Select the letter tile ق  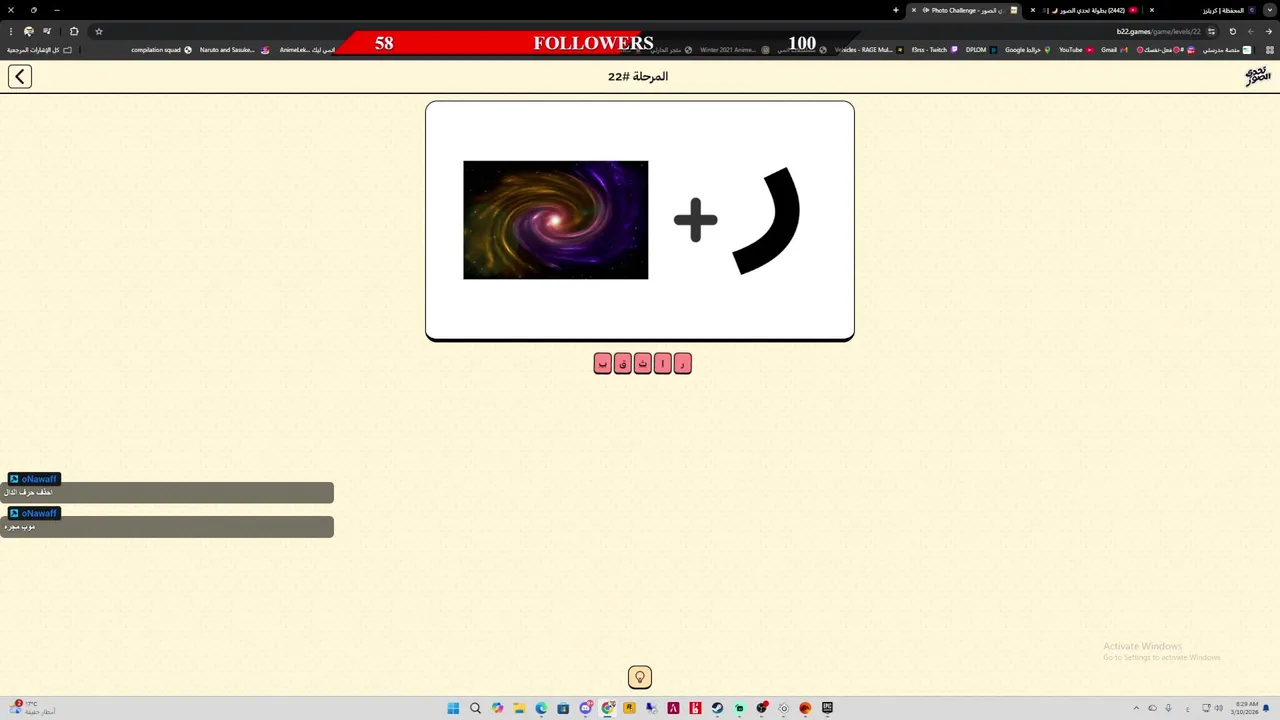tap(622, 364)
